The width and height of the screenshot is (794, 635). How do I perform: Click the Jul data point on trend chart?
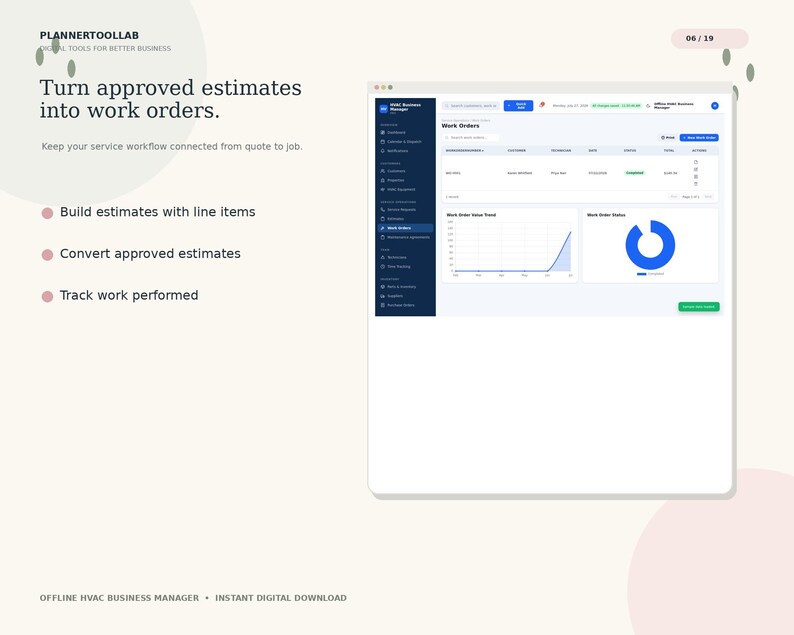[571, 232]
